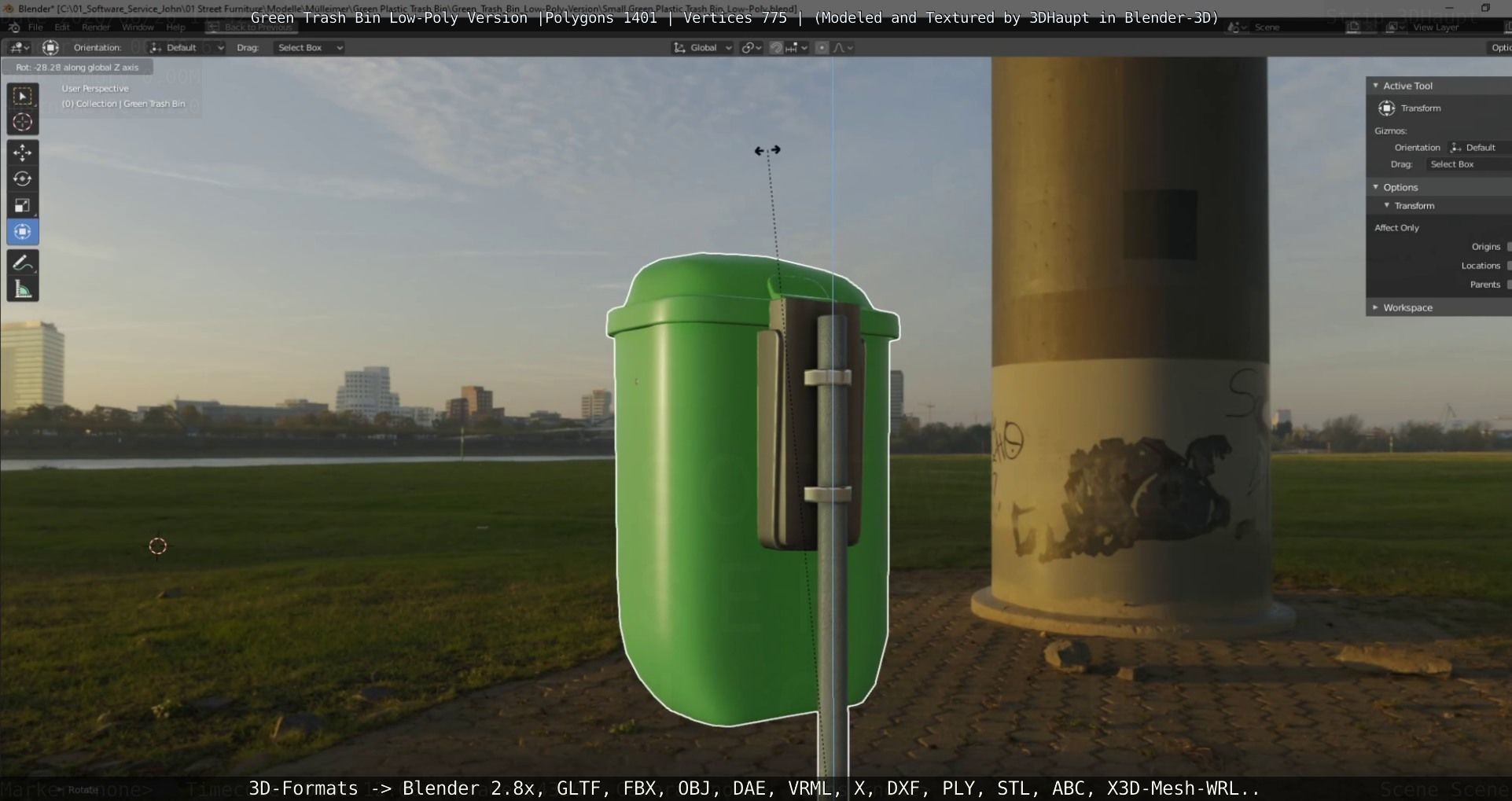Minimize the Blender window
This screenshot has height=801, width=1512.
pyautogui.click(x=1449, y=8)
